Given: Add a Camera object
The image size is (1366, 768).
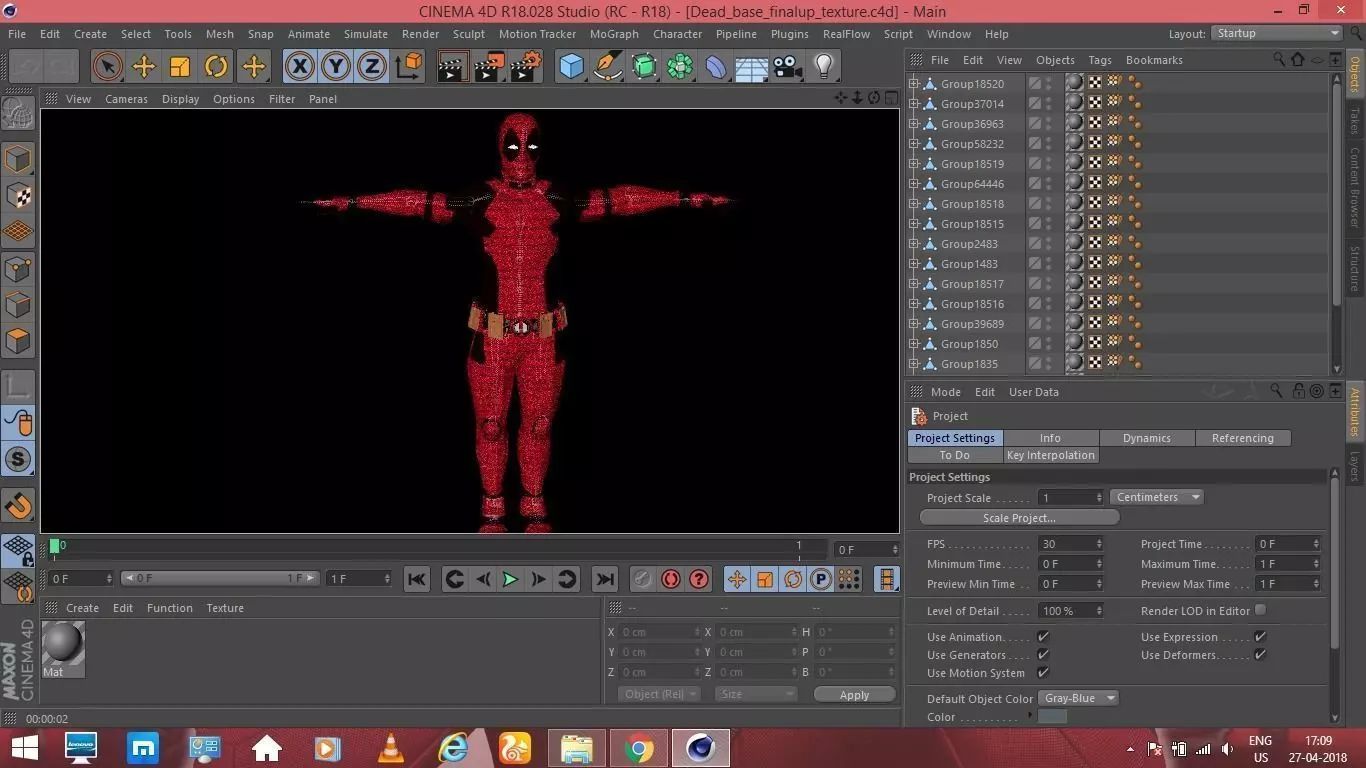Looking at the screenshot, I should pyautogui.click(x=788, y=67).
